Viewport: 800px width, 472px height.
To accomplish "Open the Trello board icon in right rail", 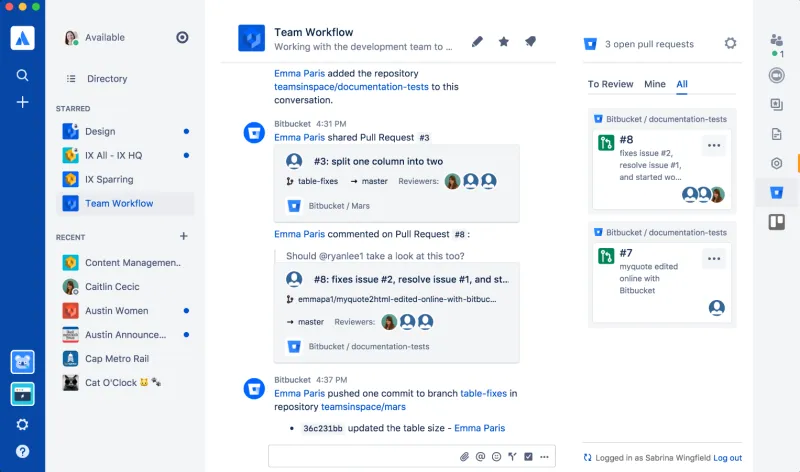I will [777, 222].
